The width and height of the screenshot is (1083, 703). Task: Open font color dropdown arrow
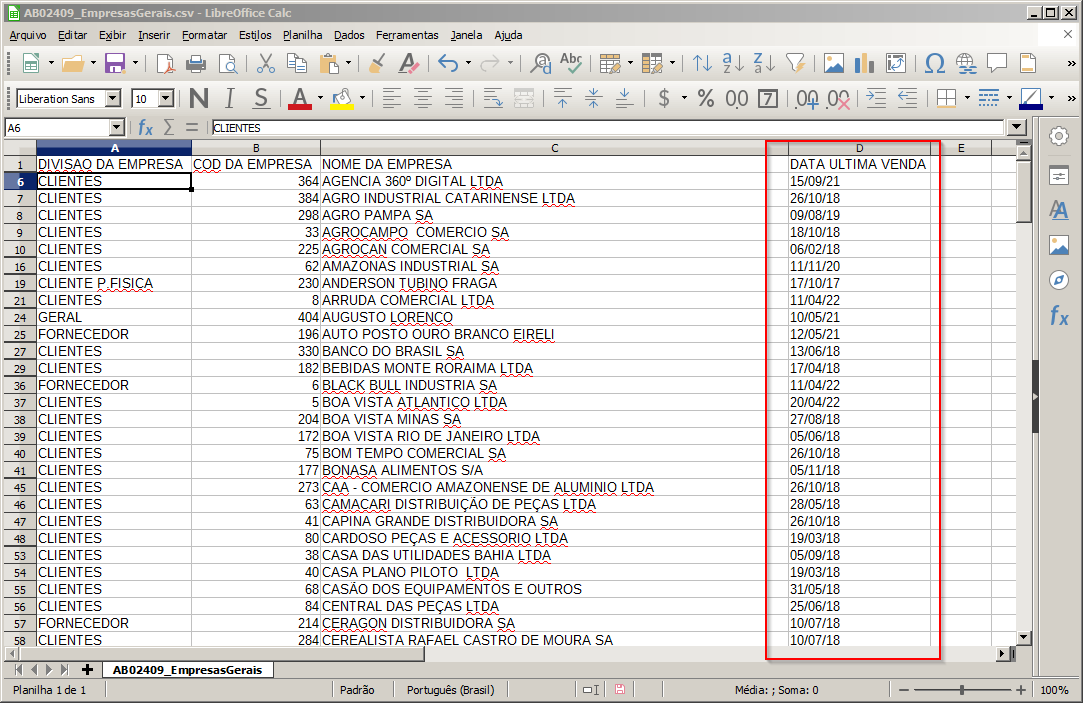click(320, 99)
